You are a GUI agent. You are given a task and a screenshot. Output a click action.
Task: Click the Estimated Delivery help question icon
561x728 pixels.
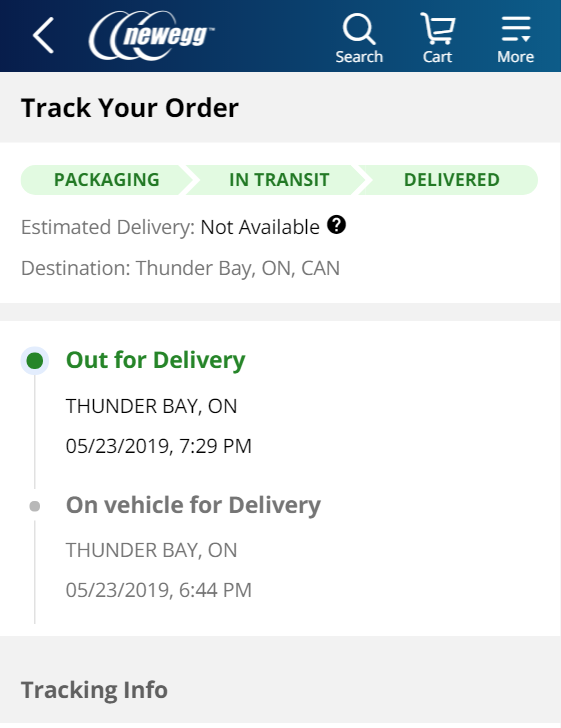(336, 225)
